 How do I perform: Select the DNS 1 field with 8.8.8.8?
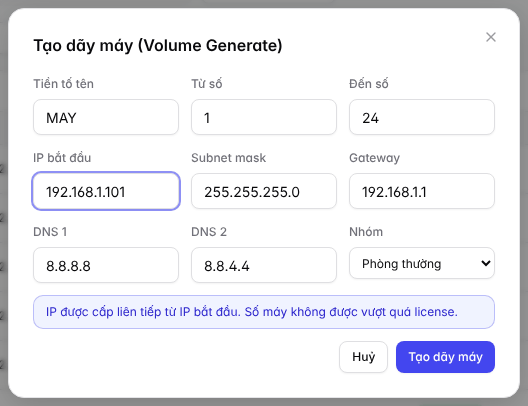tap(106, 265)
